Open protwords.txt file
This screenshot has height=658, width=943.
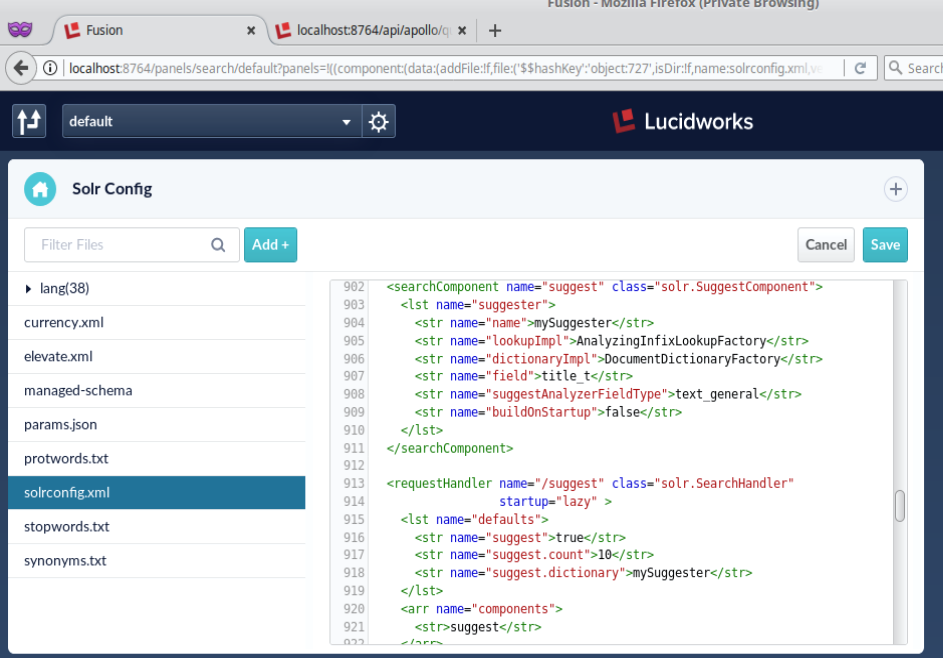[156, 458]
